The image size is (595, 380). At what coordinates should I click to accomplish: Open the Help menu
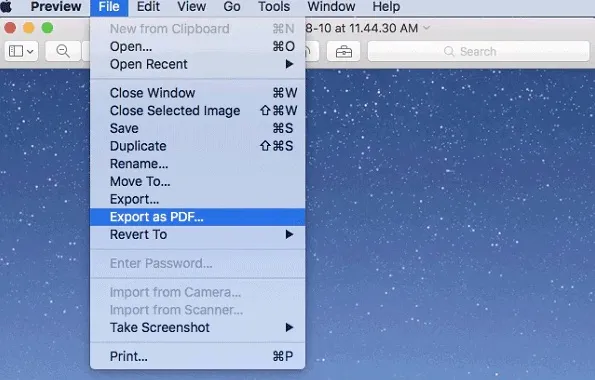[386, 6]
